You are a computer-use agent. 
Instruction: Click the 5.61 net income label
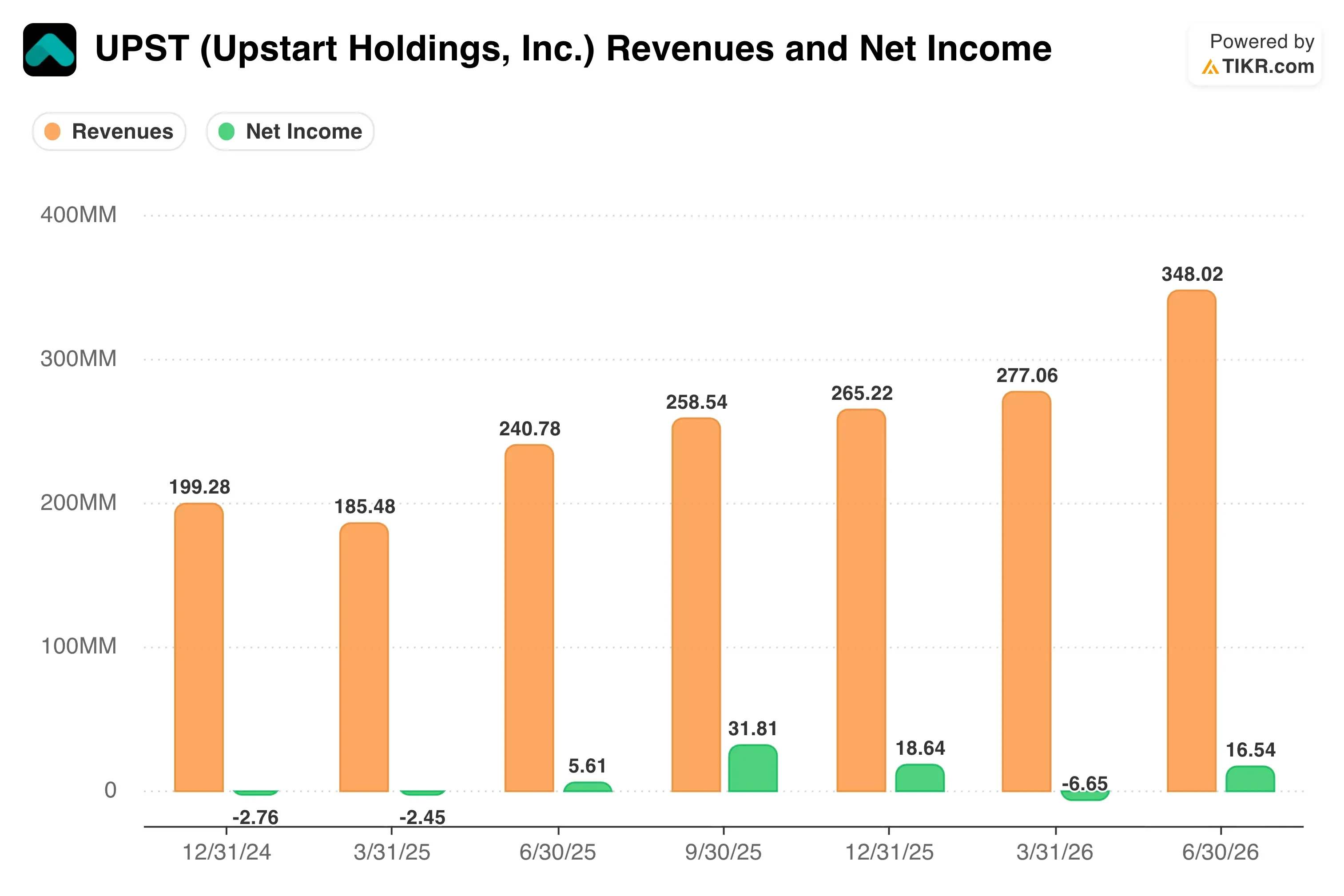587,766
